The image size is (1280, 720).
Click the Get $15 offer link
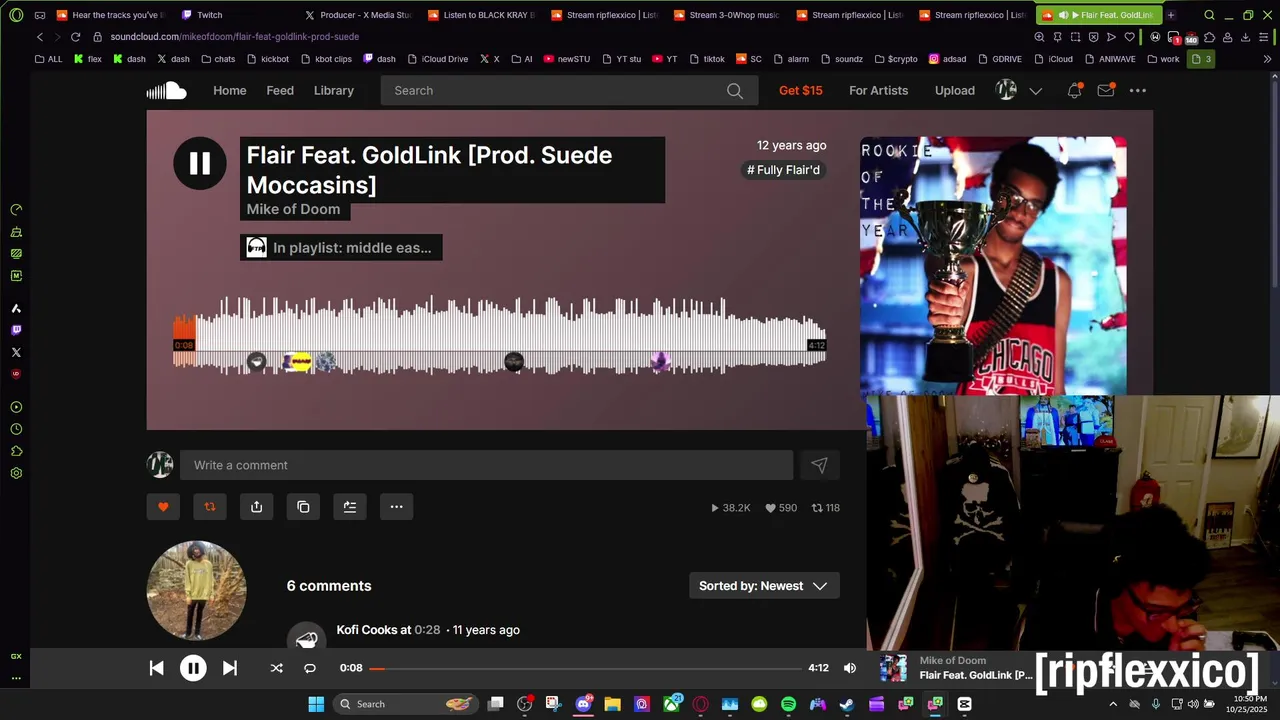click(801, 90)
